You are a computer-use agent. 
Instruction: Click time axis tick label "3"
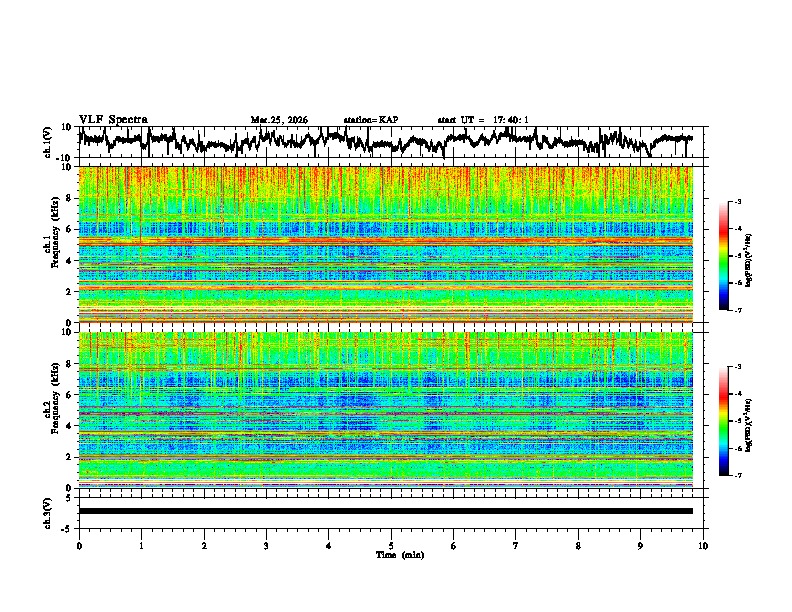(x=266, y=546)
